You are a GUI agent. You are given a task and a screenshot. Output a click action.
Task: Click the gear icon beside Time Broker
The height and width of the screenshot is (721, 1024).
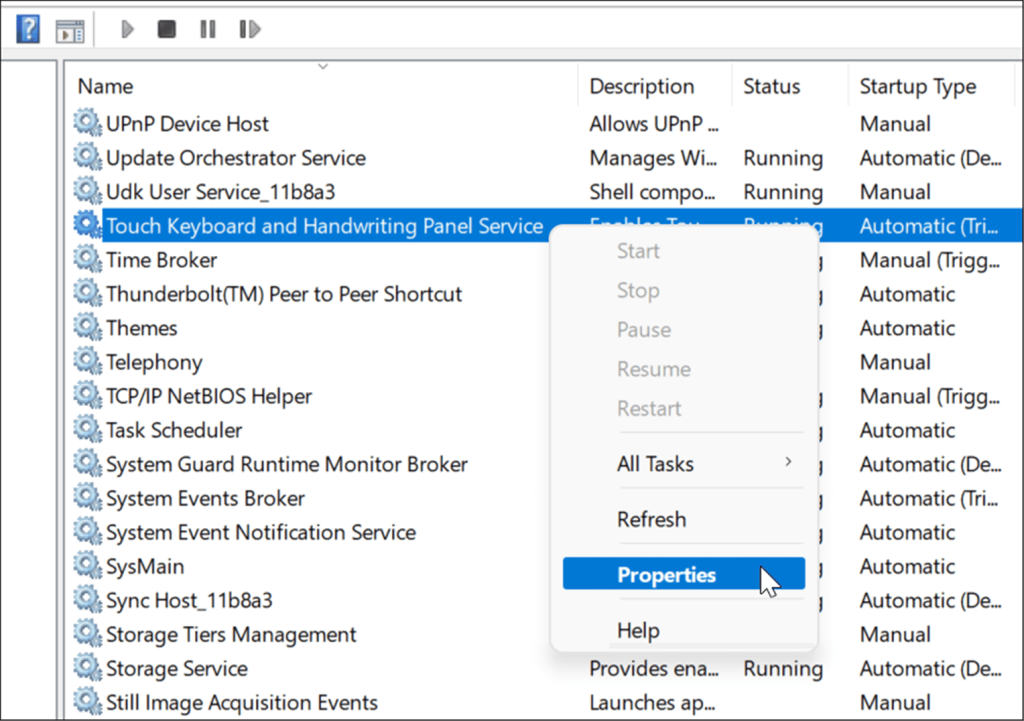point(88,259)
